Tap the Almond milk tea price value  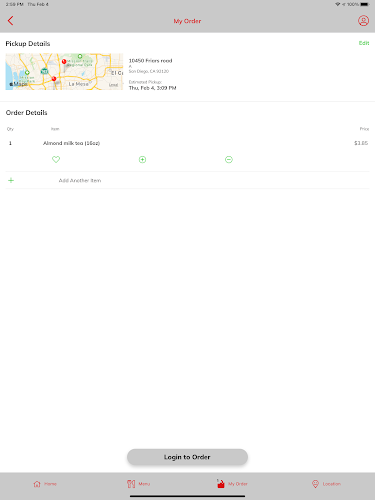(x=361, y=143)
